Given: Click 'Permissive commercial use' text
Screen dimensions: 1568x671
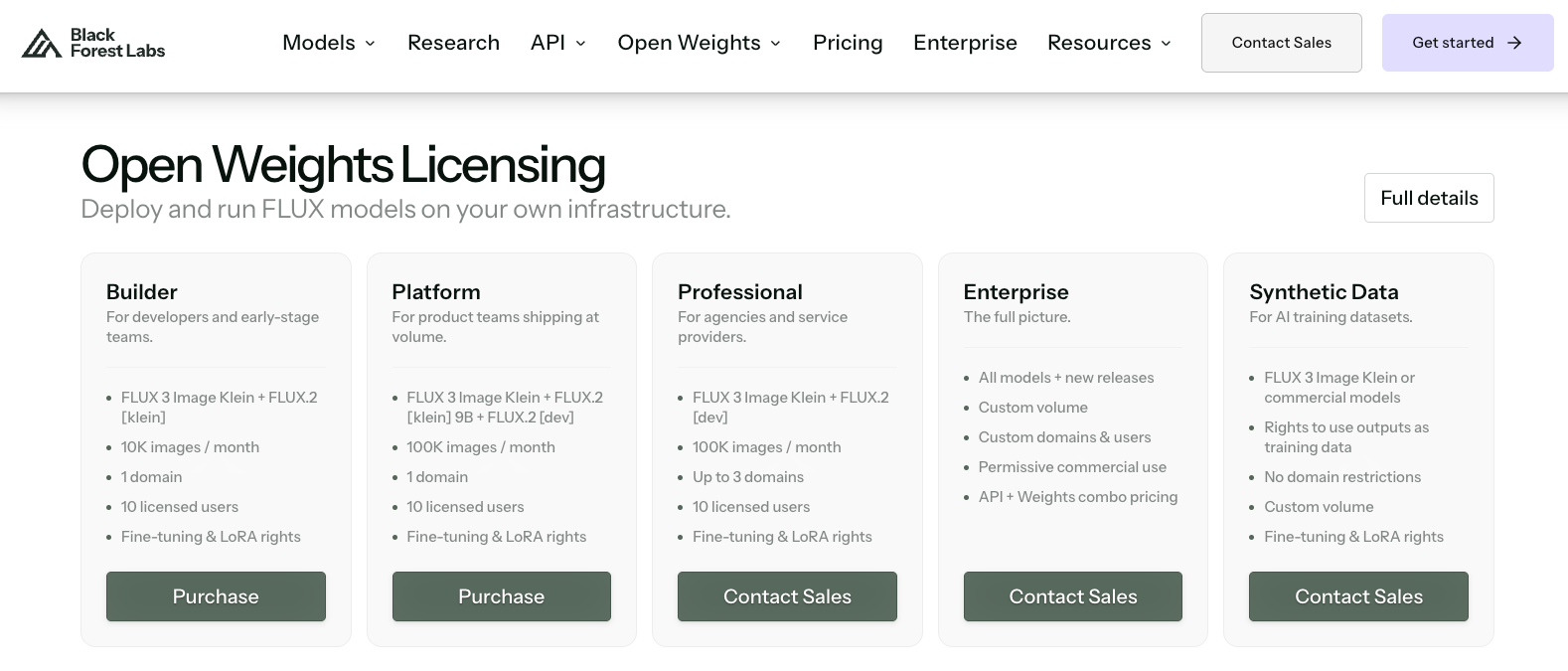Looking at the screenshot, I should (x=1072, y=467).
